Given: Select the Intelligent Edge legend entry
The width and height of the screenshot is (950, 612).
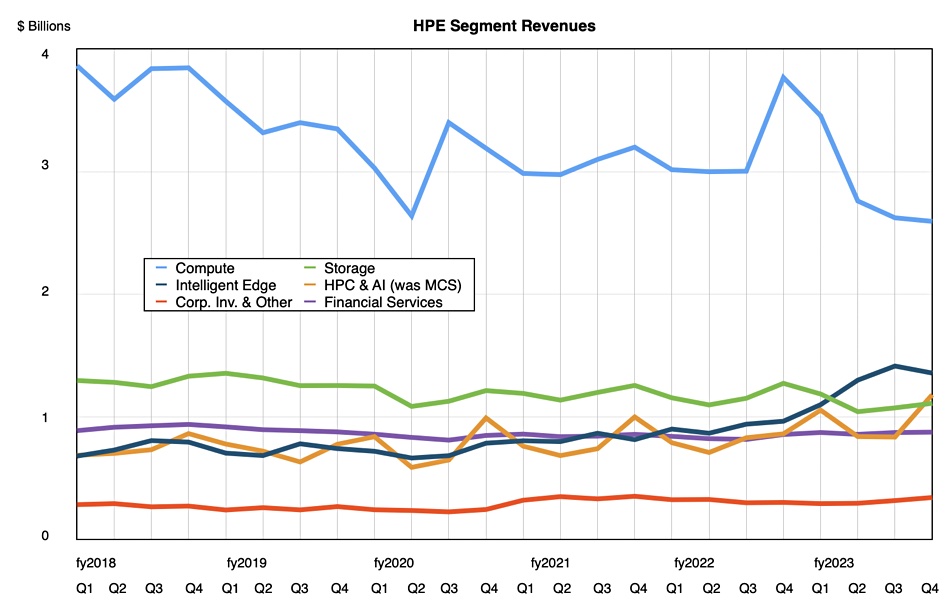Looking at the screenshot, I should [x=216, y=285].
